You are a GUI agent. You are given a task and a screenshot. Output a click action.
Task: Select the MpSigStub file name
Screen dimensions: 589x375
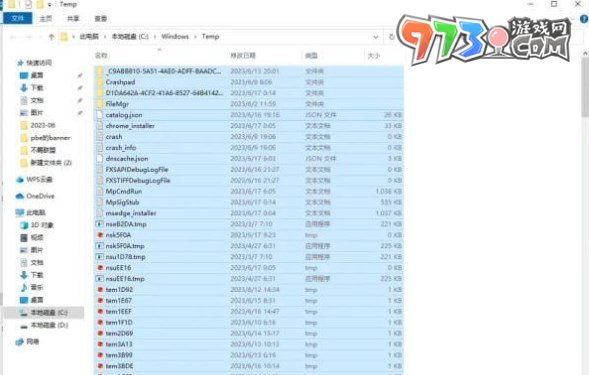(122, 202)
